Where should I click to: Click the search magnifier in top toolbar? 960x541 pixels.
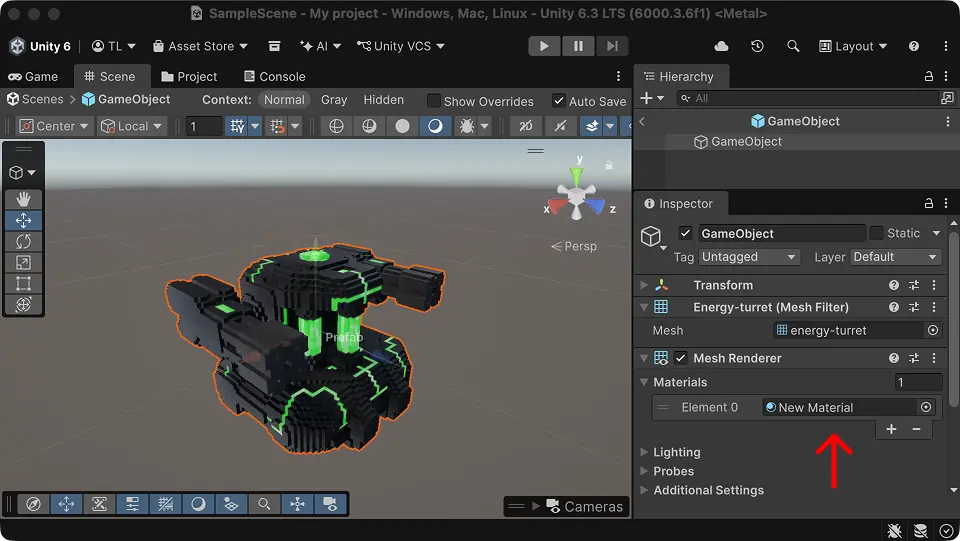coord(793,46)
